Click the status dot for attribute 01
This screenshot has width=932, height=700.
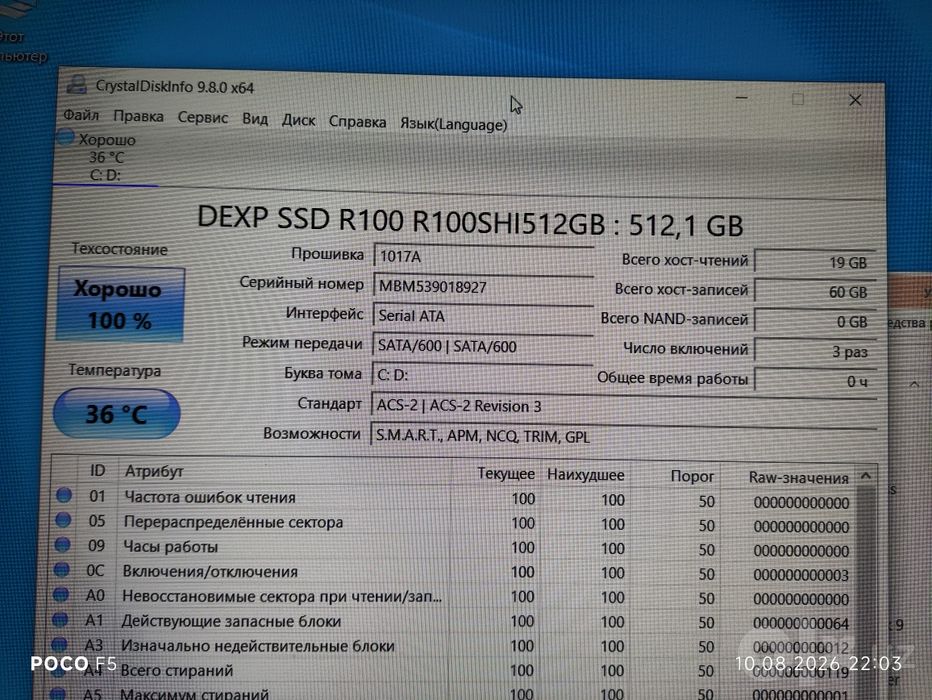point(64,494)
